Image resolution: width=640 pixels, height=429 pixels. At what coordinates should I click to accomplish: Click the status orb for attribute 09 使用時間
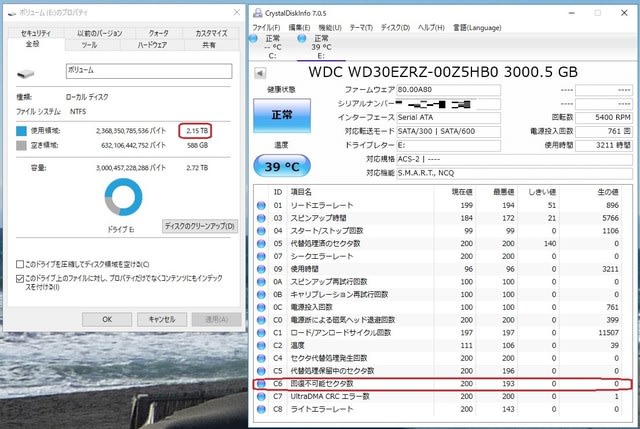(x=261, y=269)
